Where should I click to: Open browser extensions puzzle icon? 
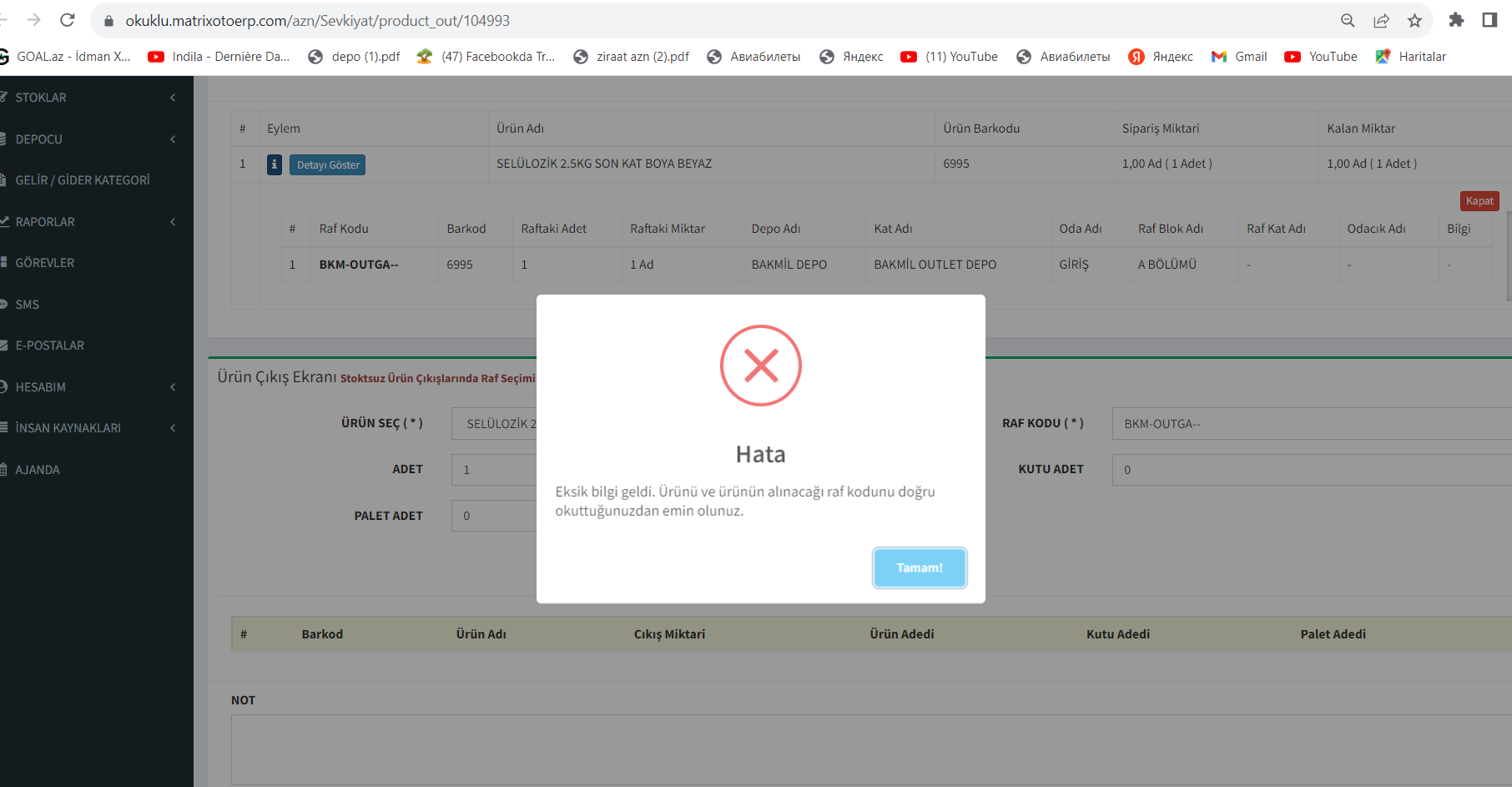[x=1456, y=20]
